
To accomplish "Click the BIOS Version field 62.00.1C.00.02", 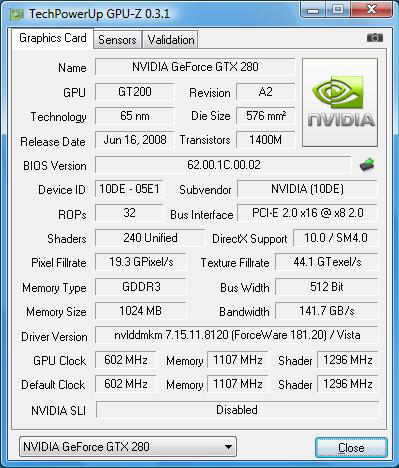I will (223, 165).
